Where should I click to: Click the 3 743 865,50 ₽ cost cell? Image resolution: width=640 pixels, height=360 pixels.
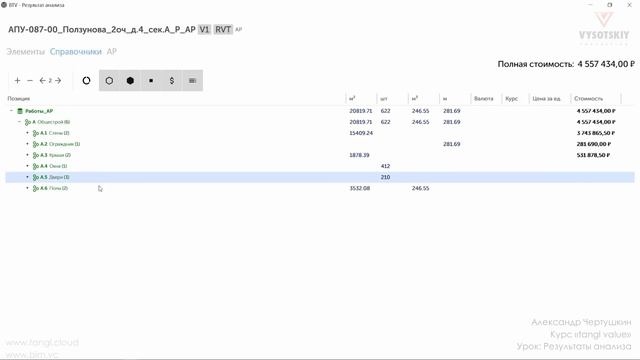pyautogui.click(x=596, y=133)
